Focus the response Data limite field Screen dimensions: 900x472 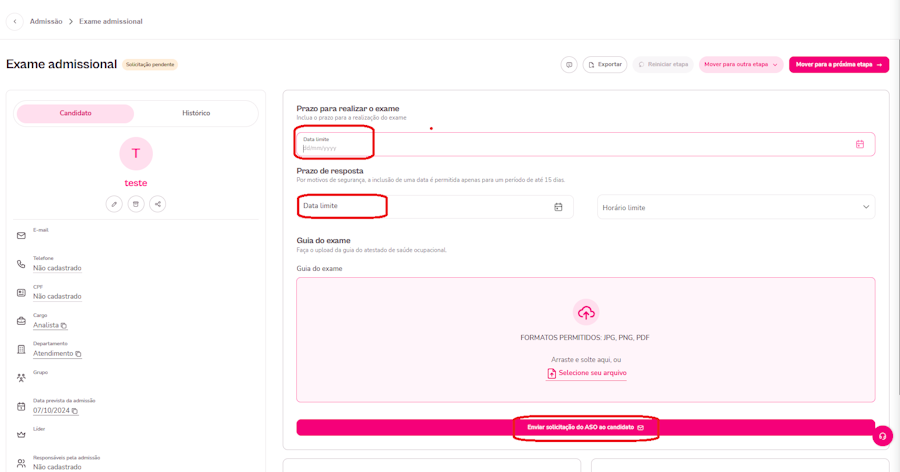point(435,207)
